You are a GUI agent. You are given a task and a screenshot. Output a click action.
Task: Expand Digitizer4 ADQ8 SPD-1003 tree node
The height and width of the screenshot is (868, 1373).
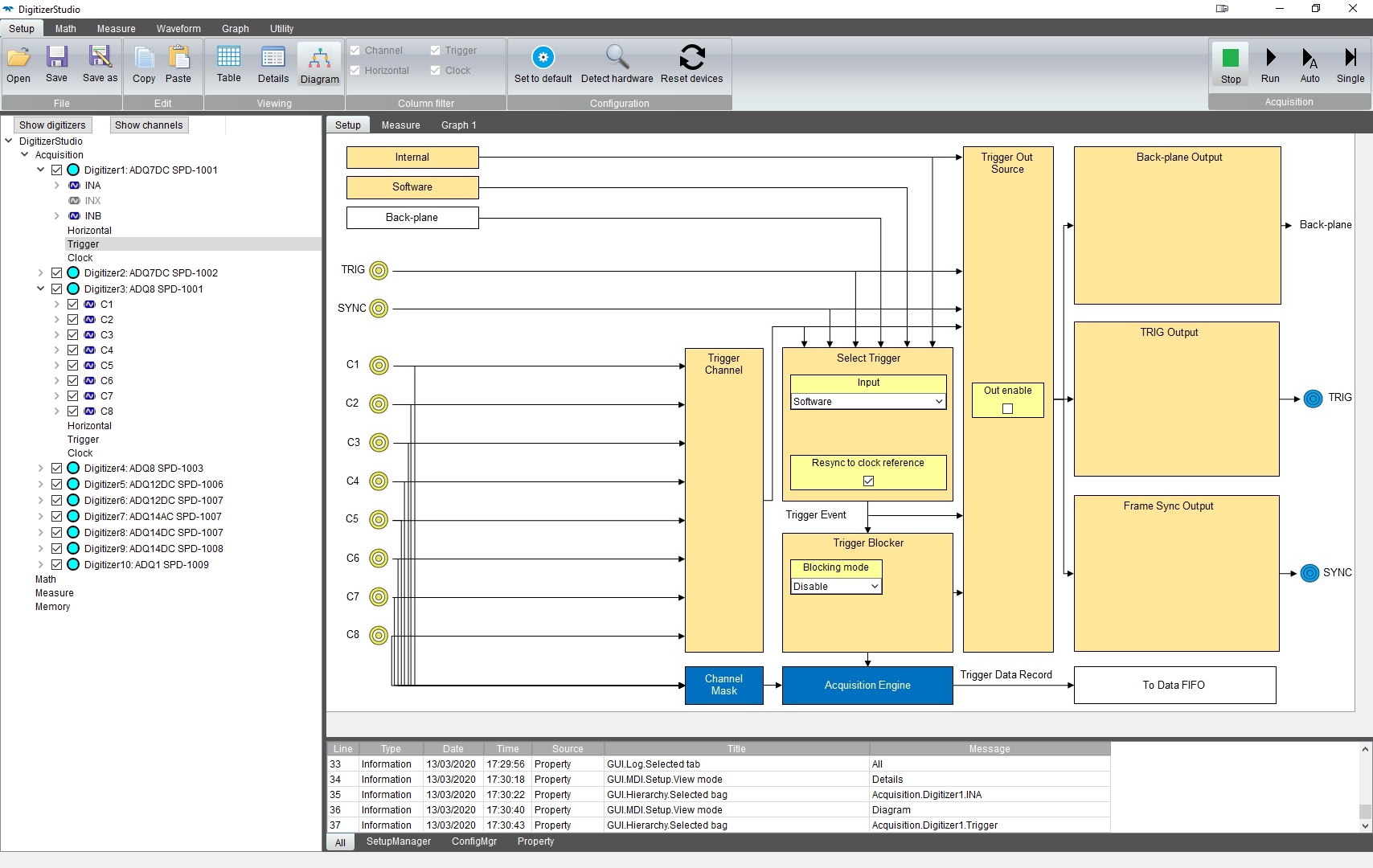(41, 469)
